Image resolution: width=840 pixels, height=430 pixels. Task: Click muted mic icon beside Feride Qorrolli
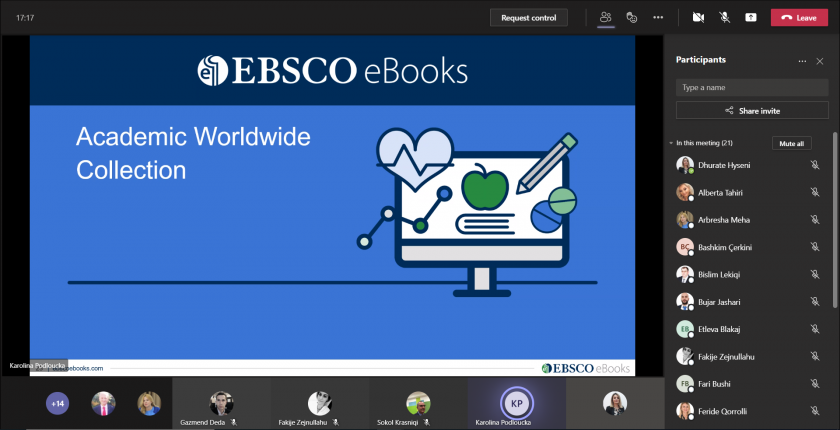click(815, 411)
